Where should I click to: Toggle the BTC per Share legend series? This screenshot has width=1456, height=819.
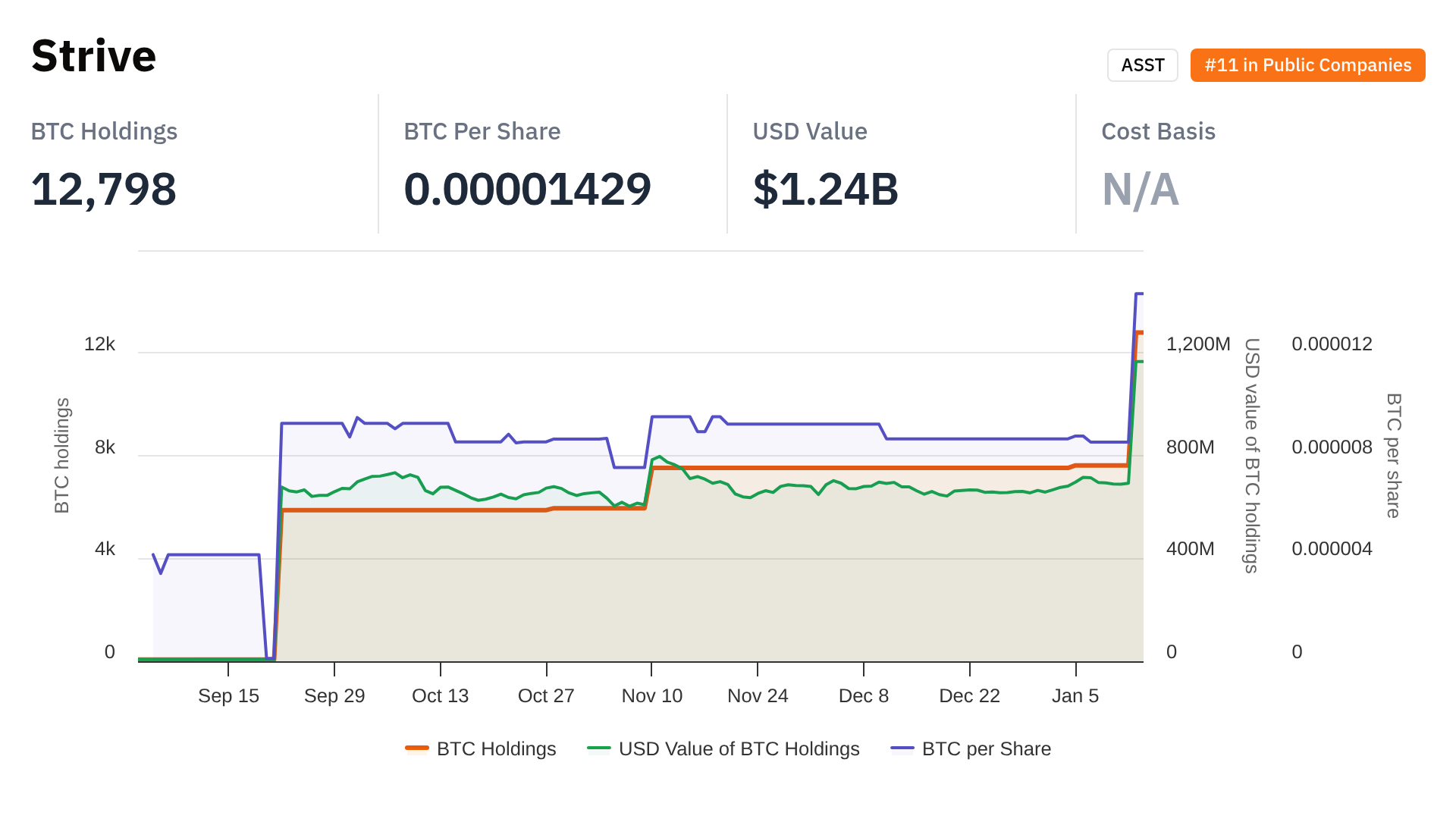pos(986,749)
